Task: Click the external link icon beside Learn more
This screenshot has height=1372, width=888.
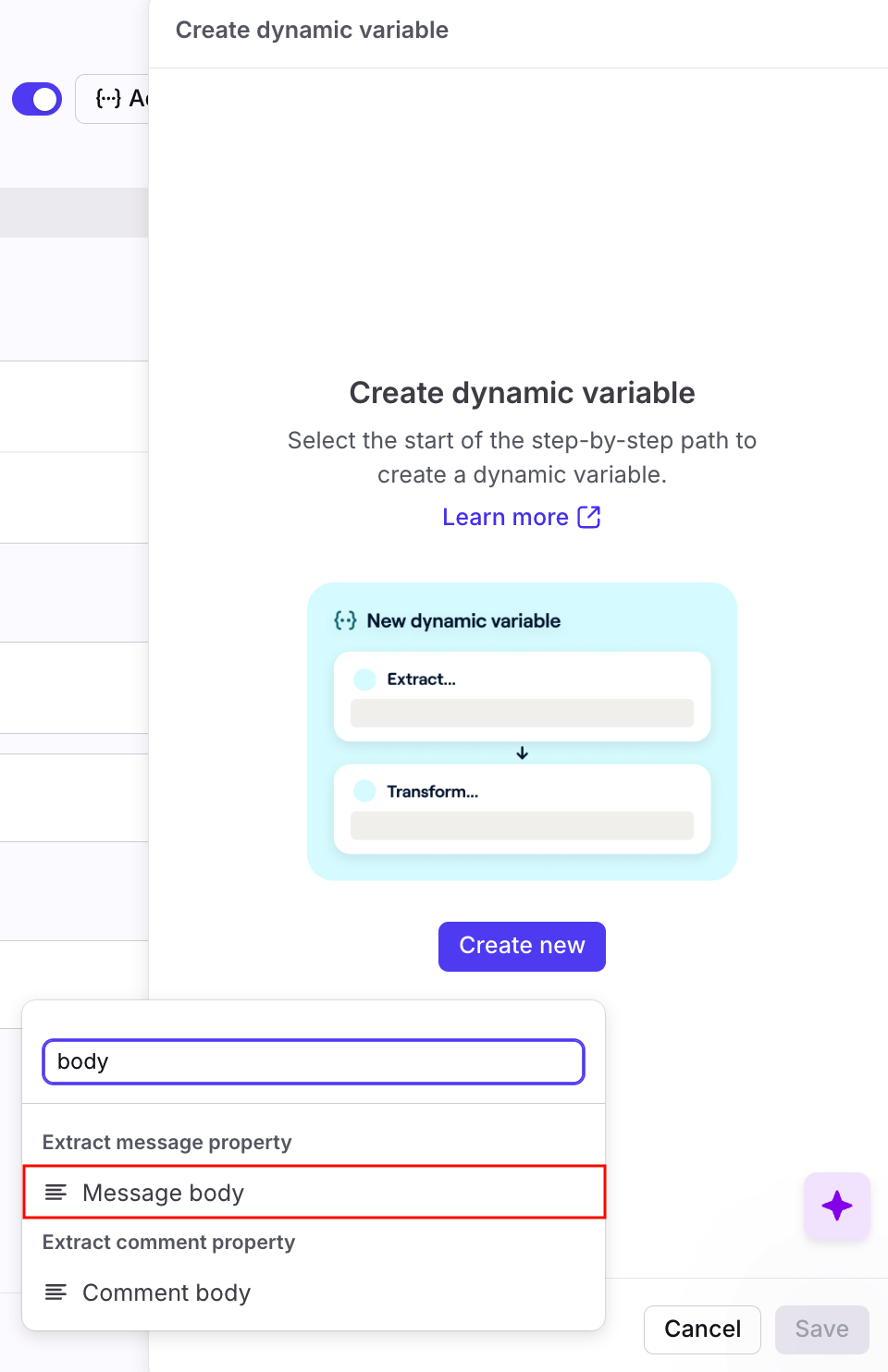Action: pyautogui.click(x=589, y=517)
